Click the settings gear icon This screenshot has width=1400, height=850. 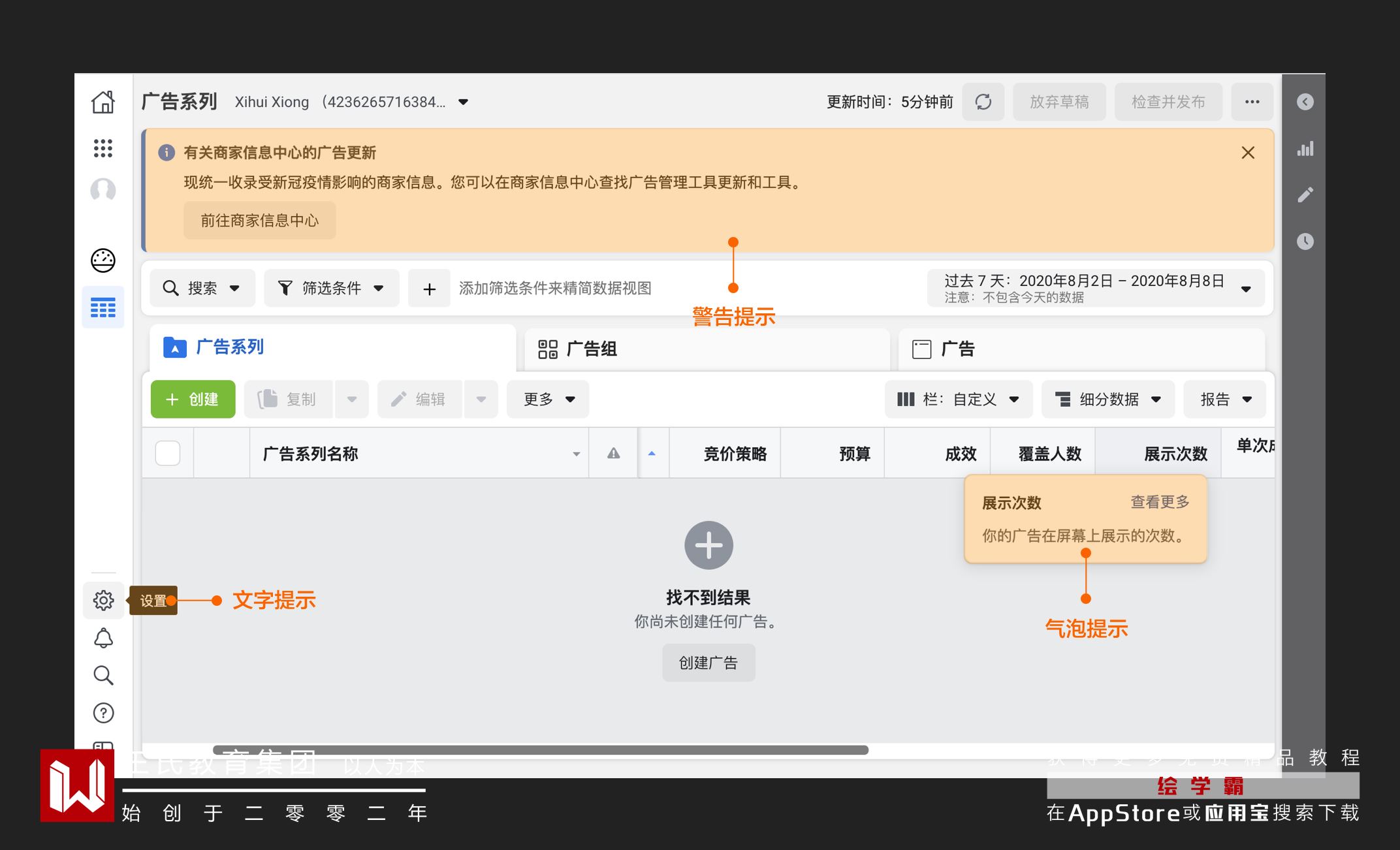(x=103, y=600)
